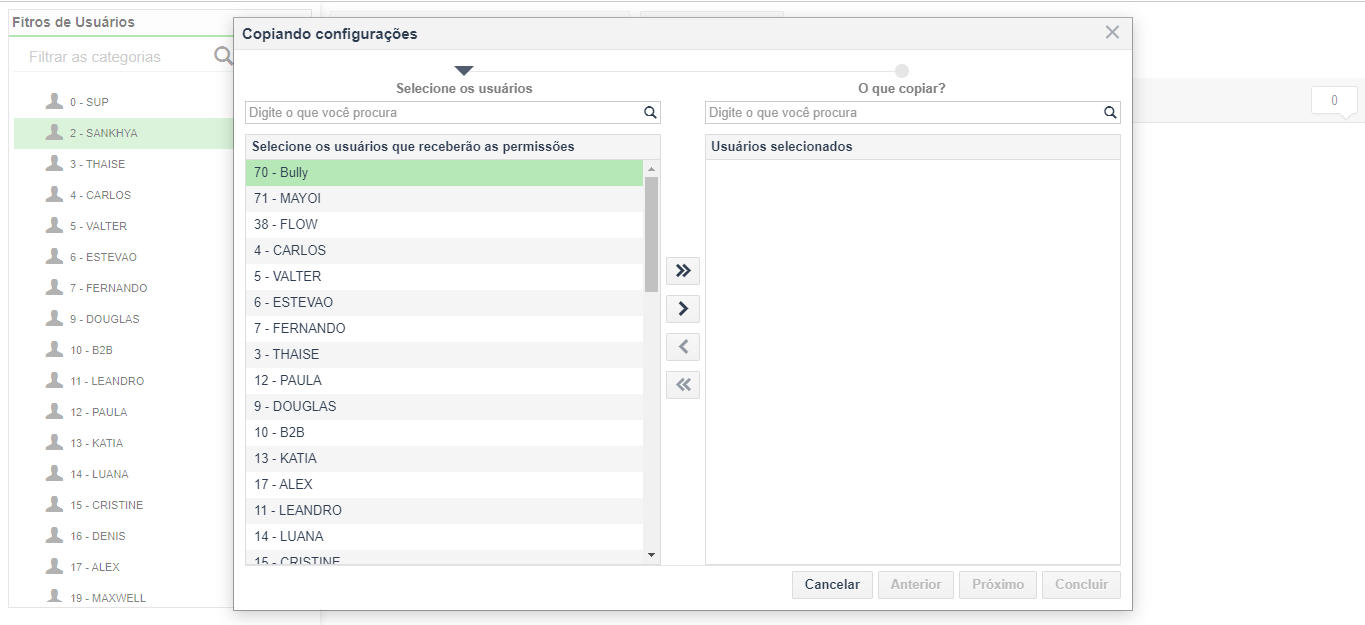Close the Copiando configurações dialog

click(1112, 33)
